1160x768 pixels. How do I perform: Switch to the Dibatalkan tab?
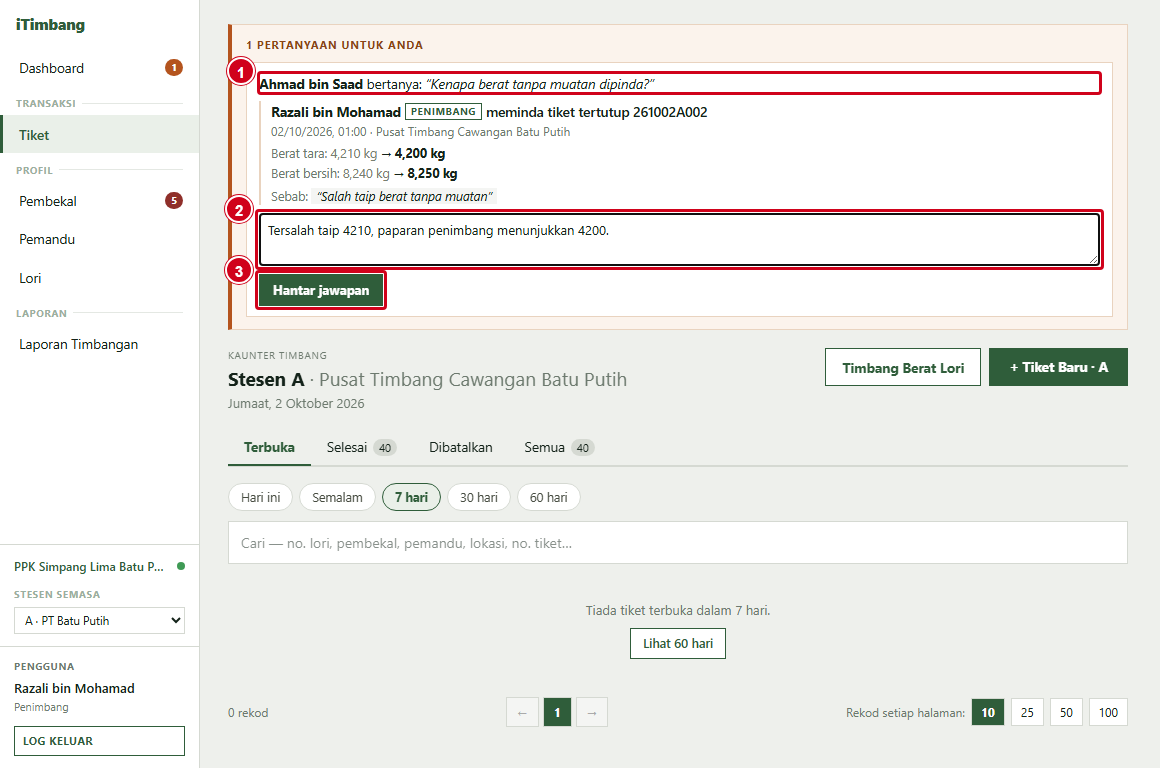click(461, 447)
